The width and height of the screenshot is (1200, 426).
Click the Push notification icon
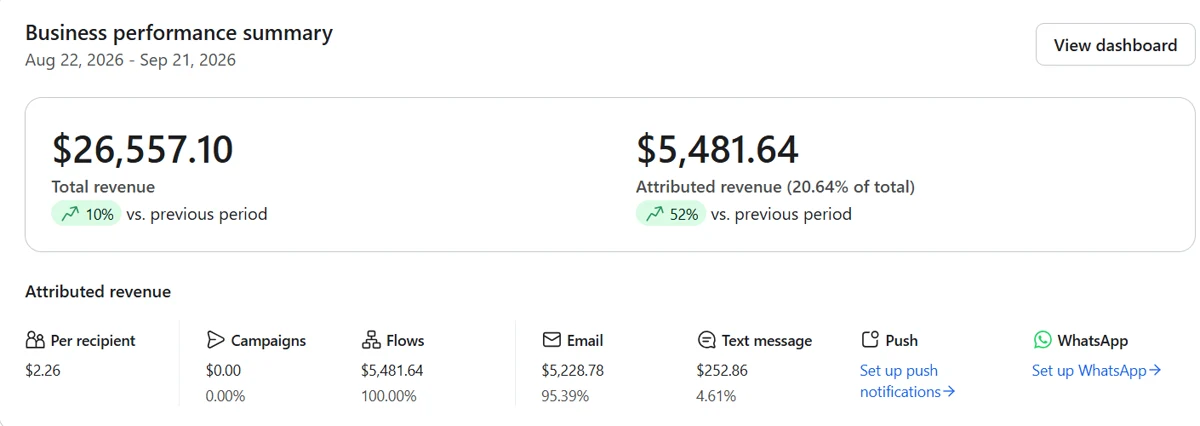tap(869, 340)
